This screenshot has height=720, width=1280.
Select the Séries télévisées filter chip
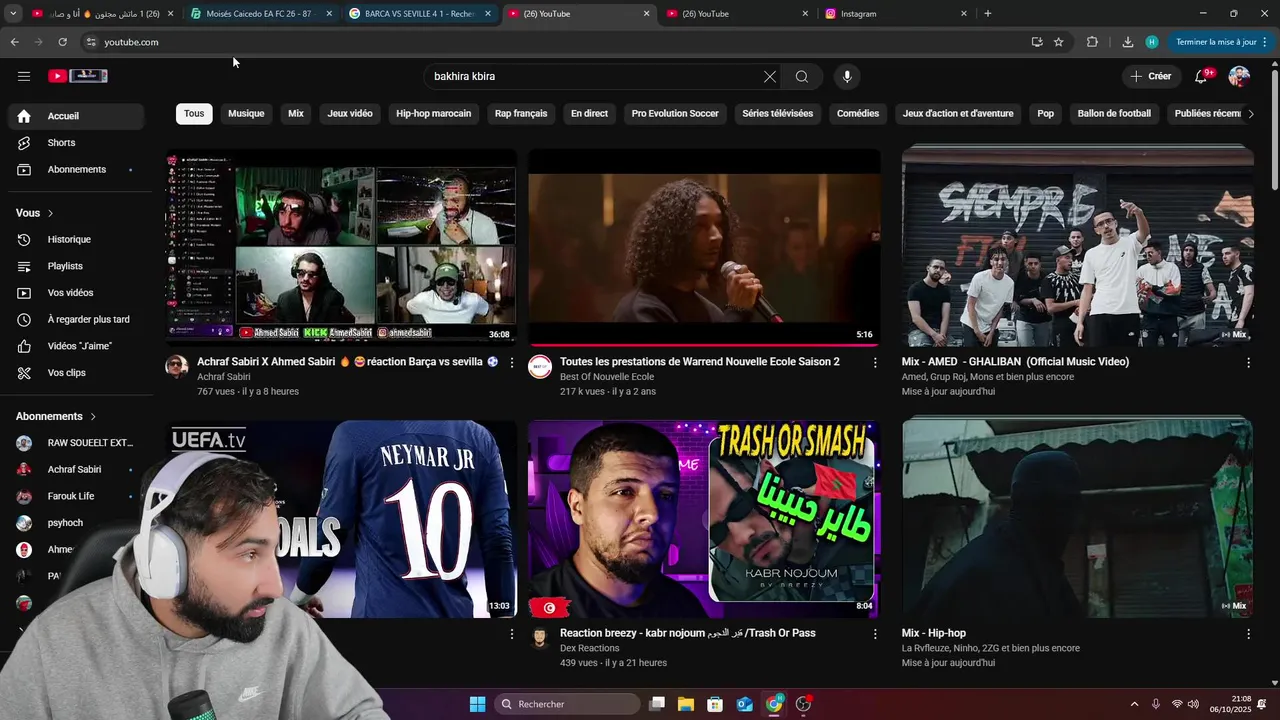[777, 114]
